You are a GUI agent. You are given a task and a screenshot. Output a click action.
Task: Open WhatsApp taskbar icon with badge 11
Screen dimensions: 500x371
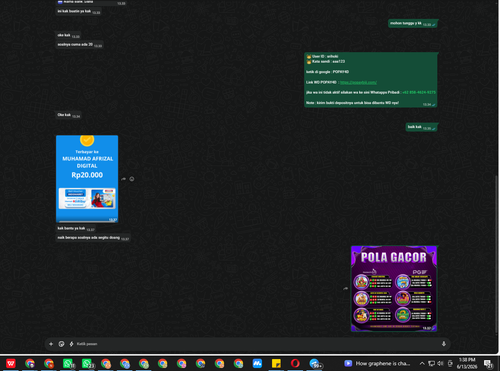point(68,363)
